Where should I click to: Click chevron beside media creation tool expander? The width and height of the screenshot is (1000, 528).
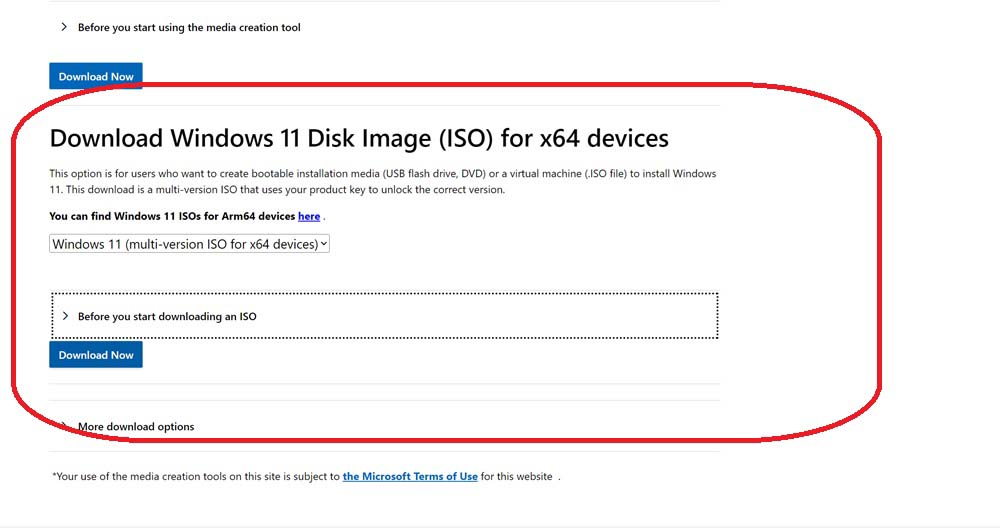(x=65, y=28)
